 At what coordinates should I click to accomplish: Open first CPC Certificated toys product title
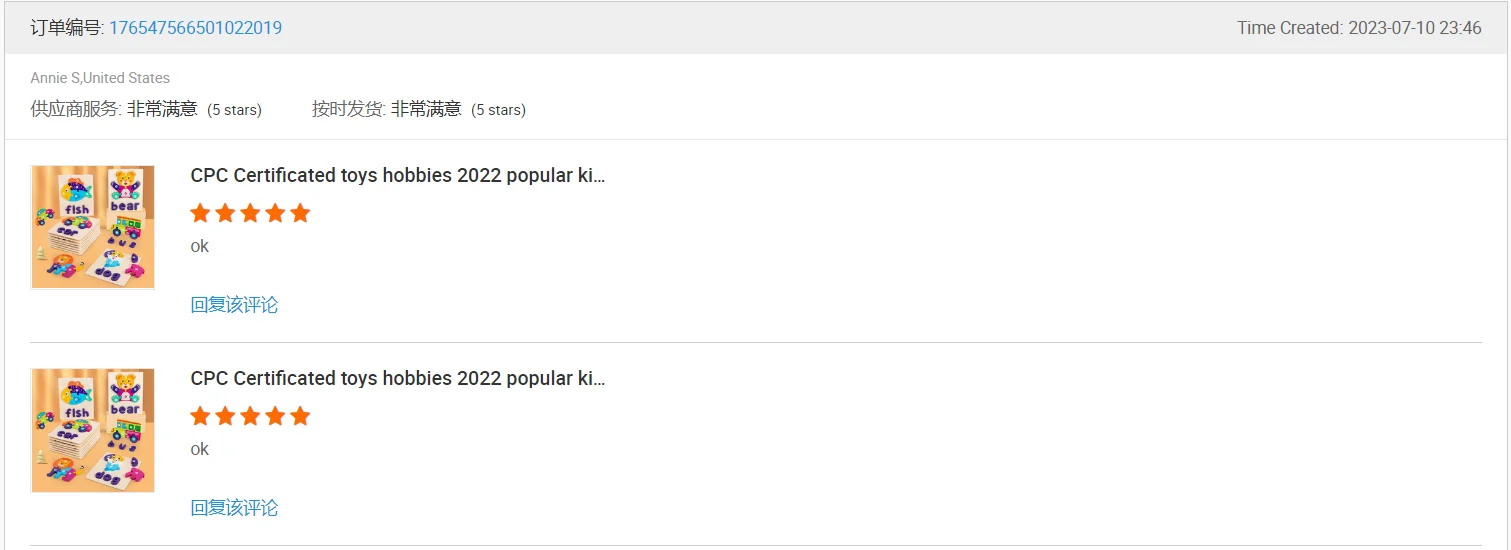(397, 176)
